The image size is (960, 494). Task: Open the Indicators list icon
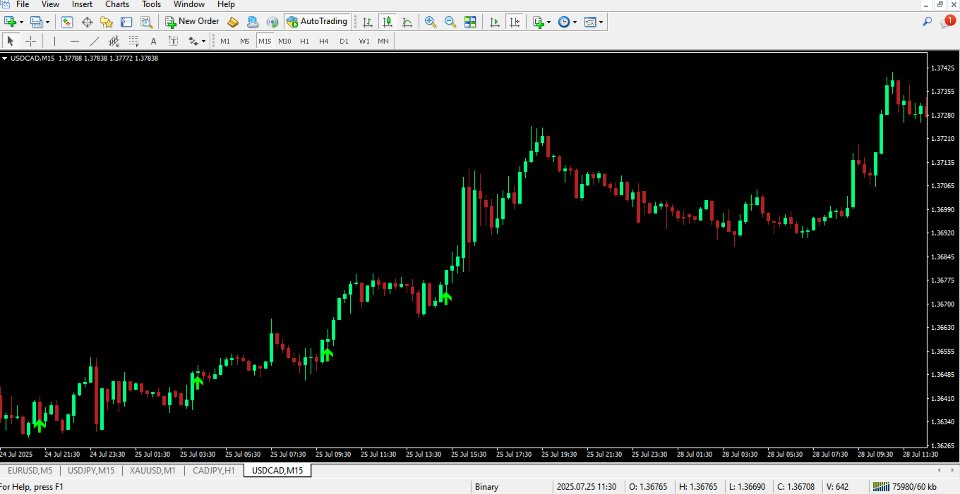click(x=538, y=22)
